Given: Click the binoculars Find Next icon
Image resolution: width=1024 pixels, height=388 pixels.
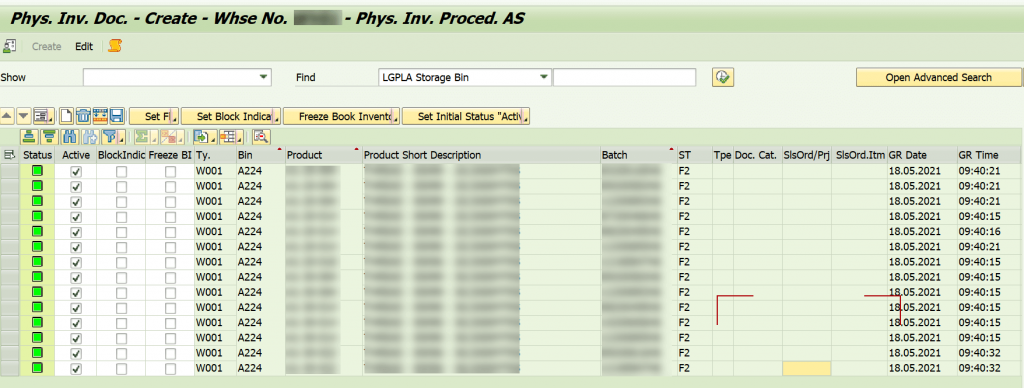Looking at the screenshot, I should pyautogui.click(x=91, y=137).
